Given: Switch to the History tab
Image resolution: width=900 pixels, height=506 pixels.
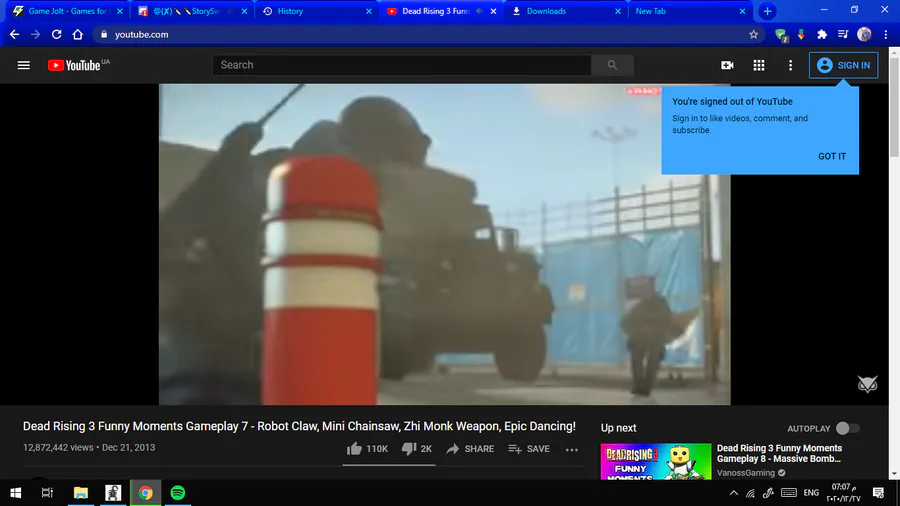Looking at the screenshot, I should tap(316, 11).
